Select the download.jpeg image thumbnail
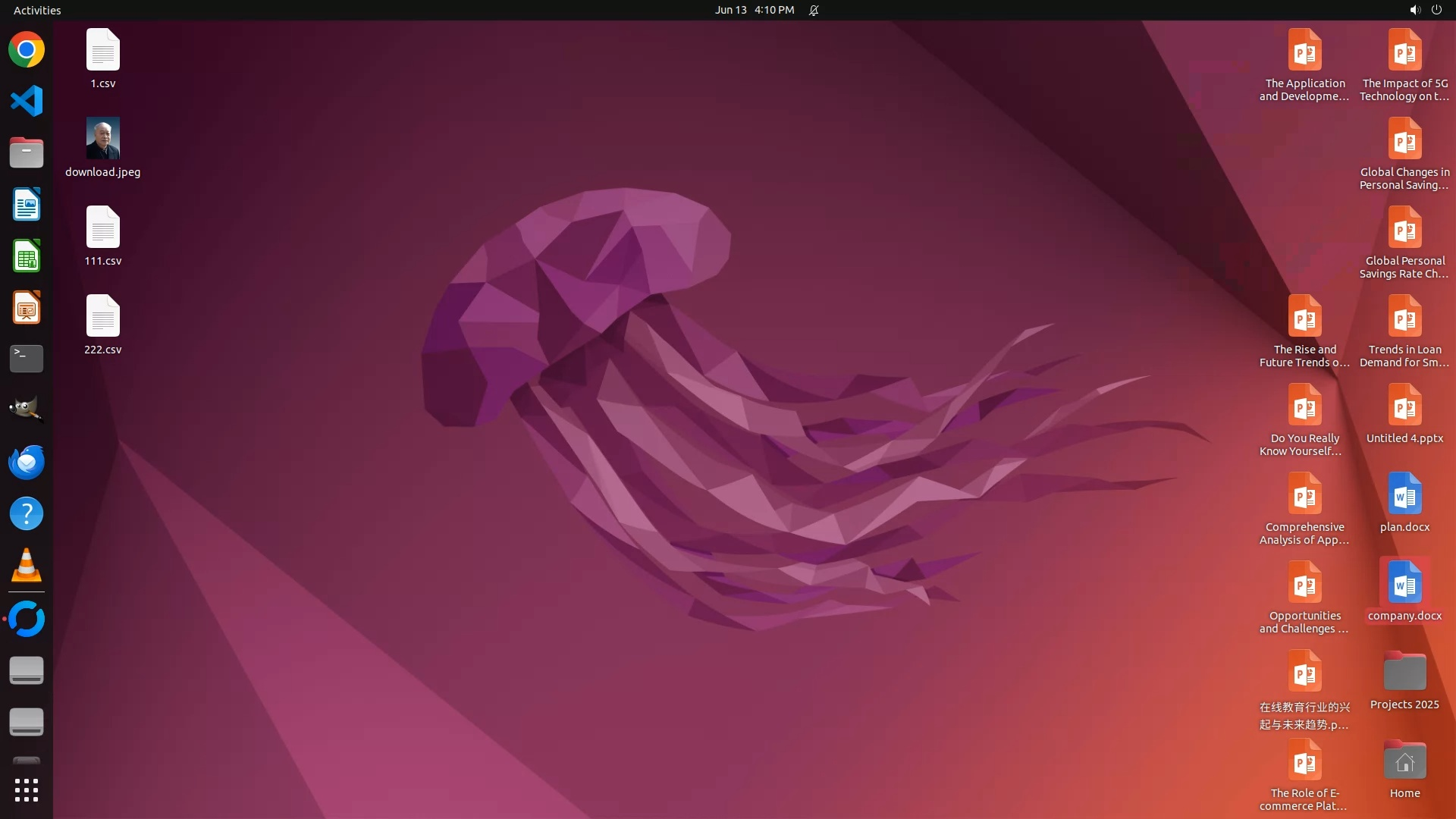This screenshot has width=1456, height=819. pos(103,139)
